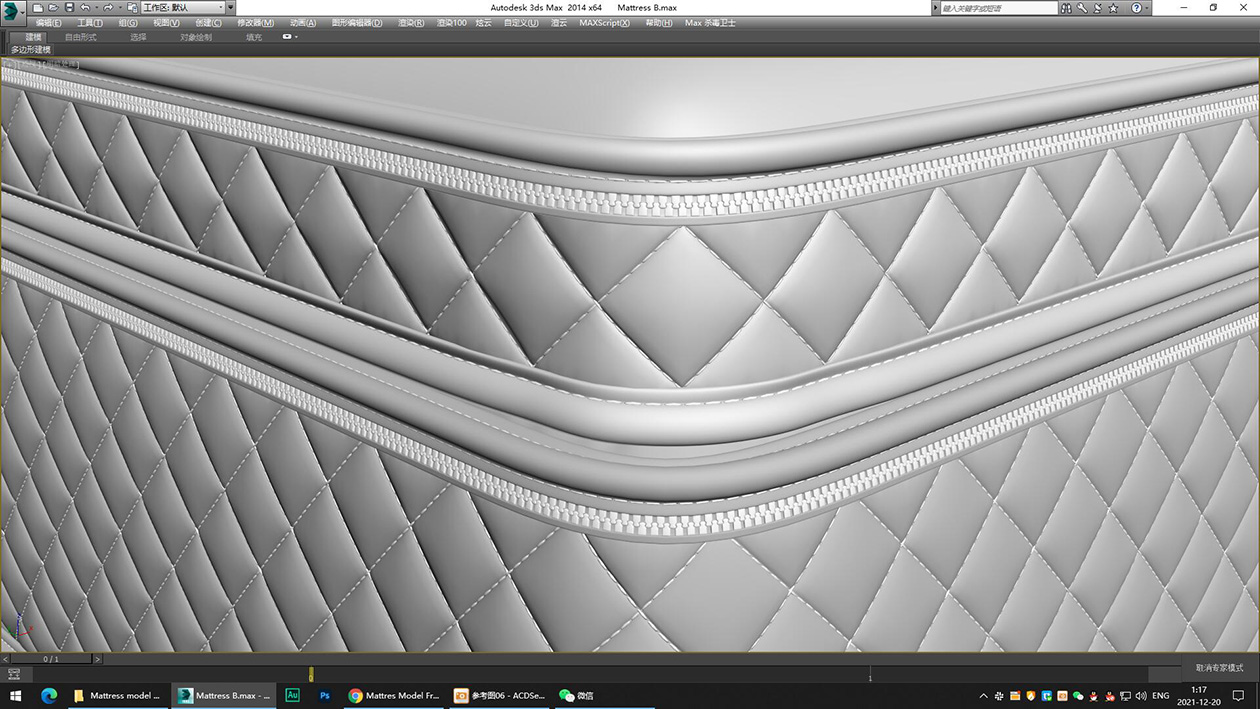1260x709 pixels.
Task: Open the Redo history dropdown arrow
Action: click(119, 8)
